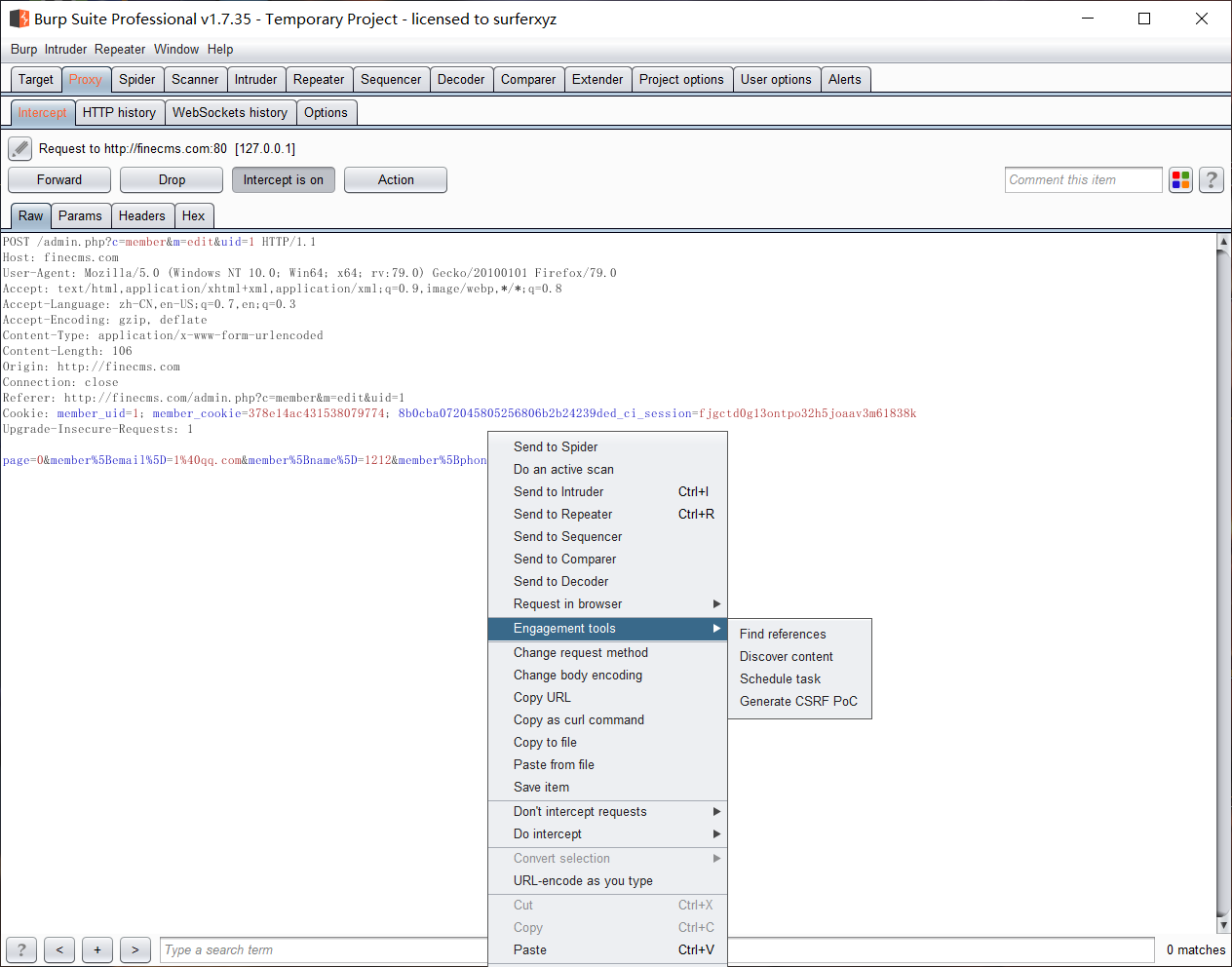Open the Intruder menu in menu bar
Screen dimensions: 1232x967
(65, 49)
